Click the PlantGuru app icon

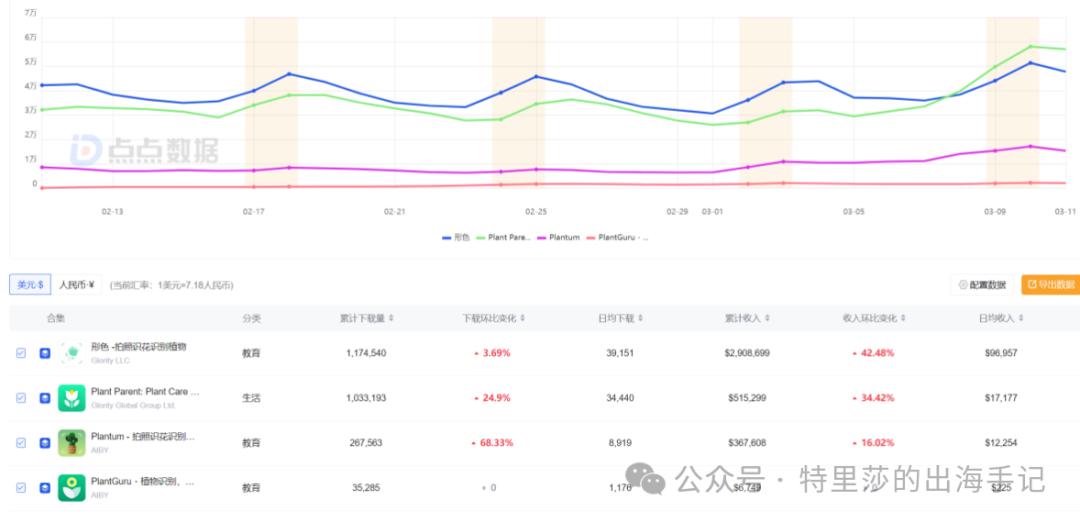pyautogui.click(x=72, y=488)
